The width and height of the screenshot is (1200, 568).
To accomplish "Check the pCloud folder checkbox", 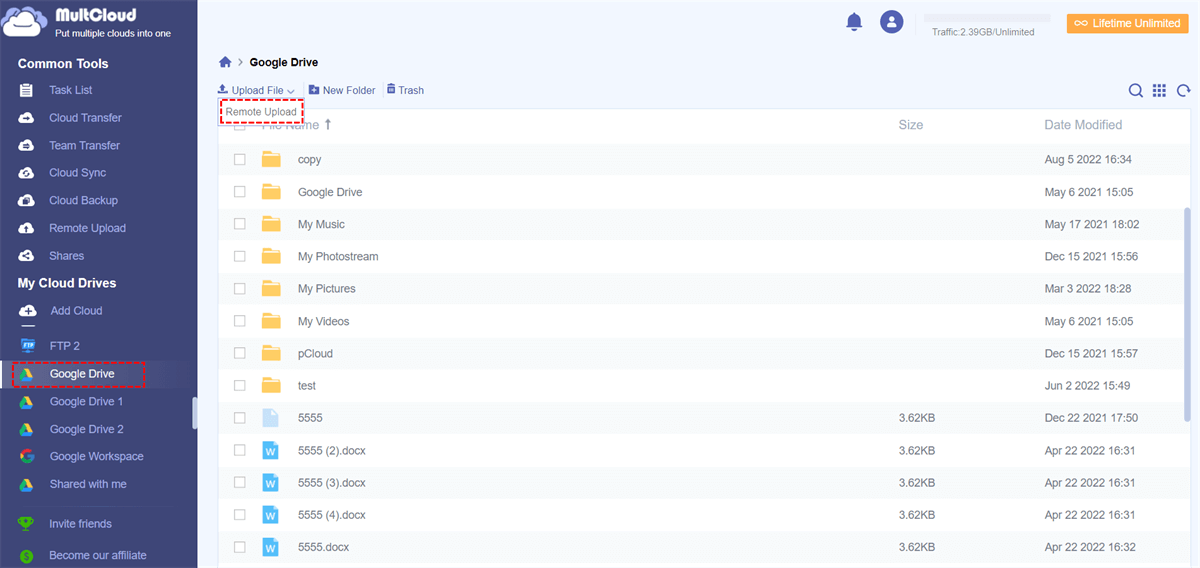I will [240, 353].
